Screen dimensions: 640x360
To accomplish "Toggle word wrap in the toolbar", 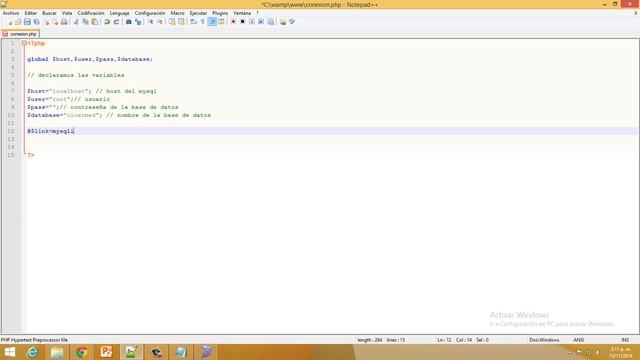I will coord(193,22).
